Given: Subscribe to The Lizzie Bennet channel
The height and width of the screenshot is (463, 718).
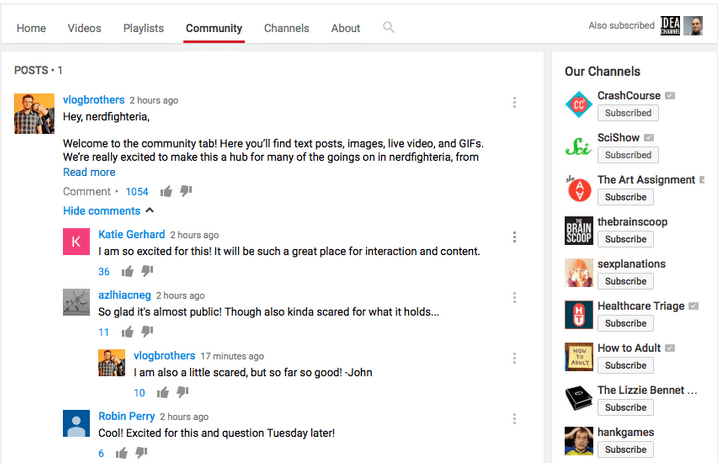Looking at the screenshot, I should pyautogui.click(x=626, y=408).
